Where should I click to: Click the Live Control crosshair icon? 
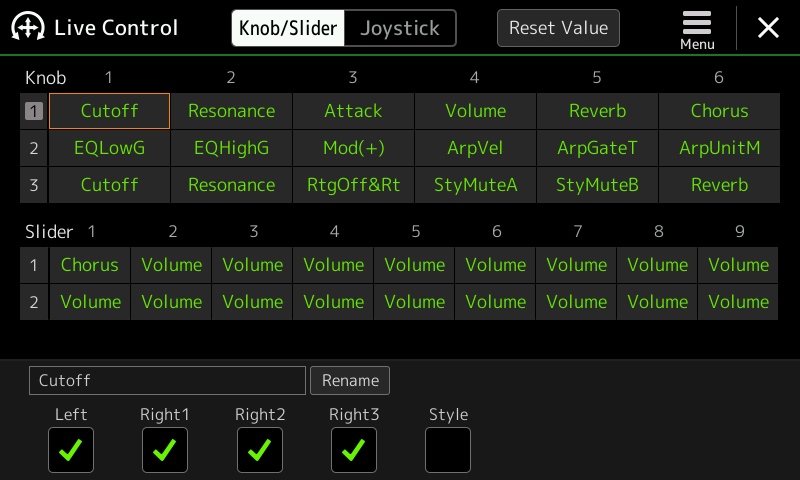(28, 27)
